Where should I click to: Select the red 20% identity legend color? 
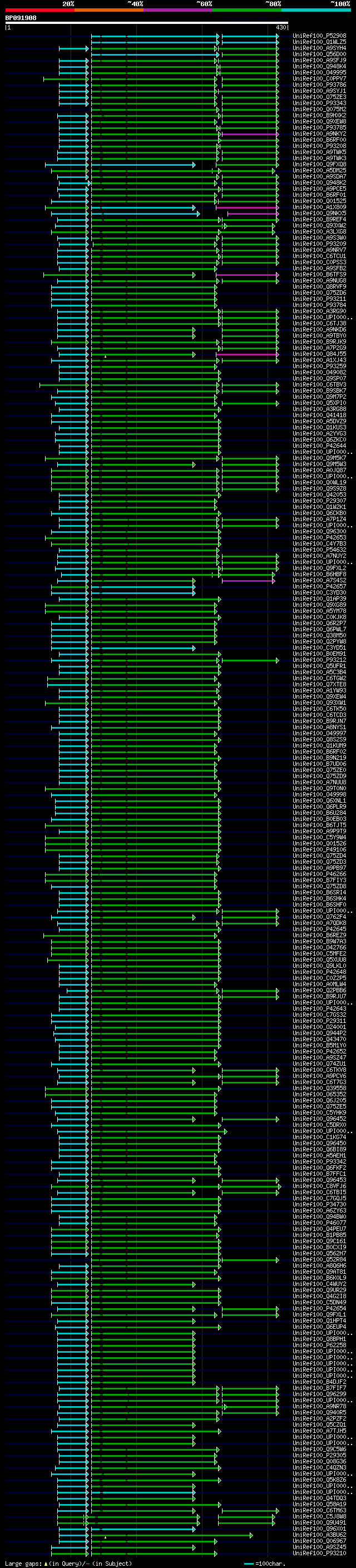tap(39, 10)
